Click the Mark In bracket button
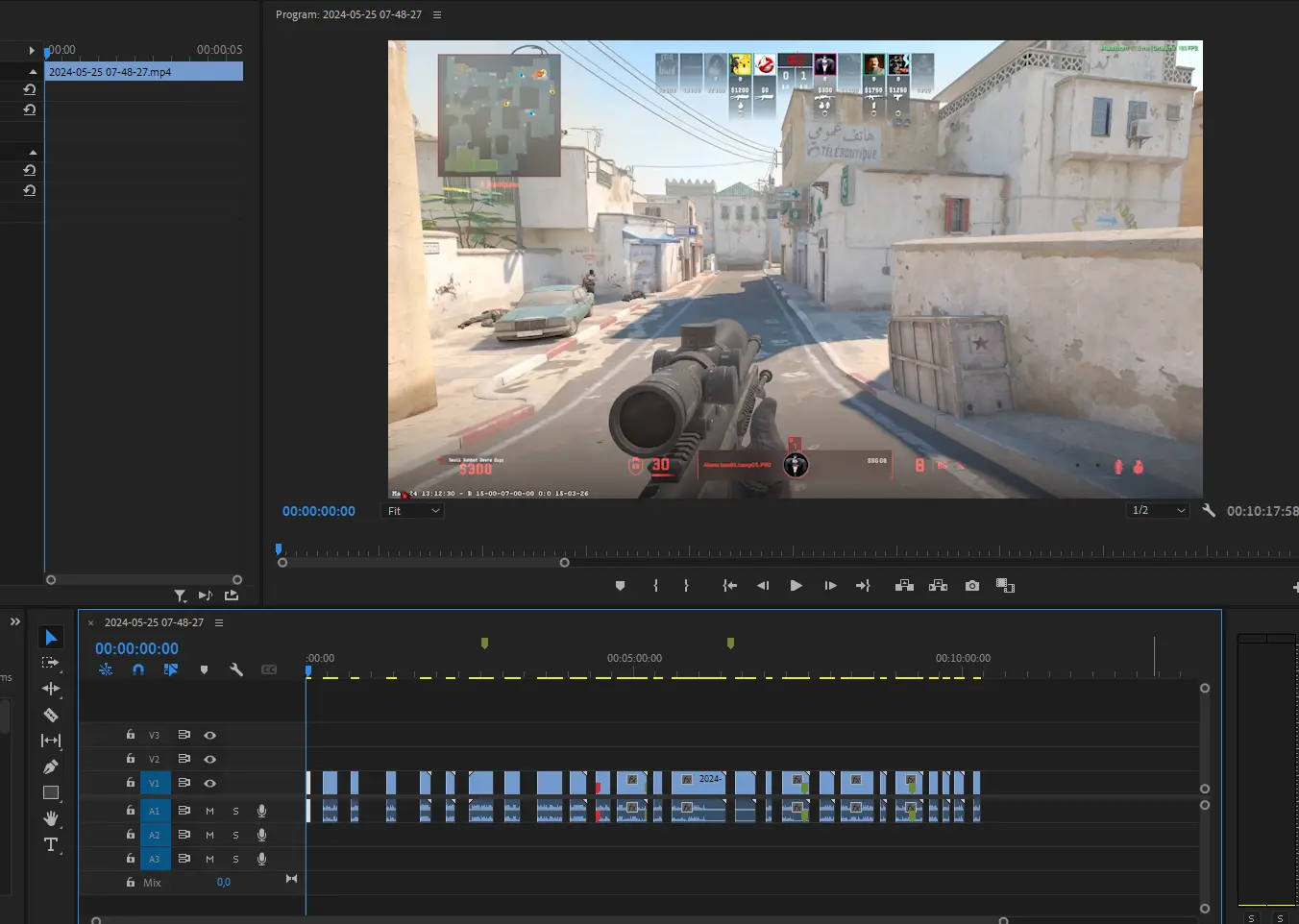 point(656,586)
